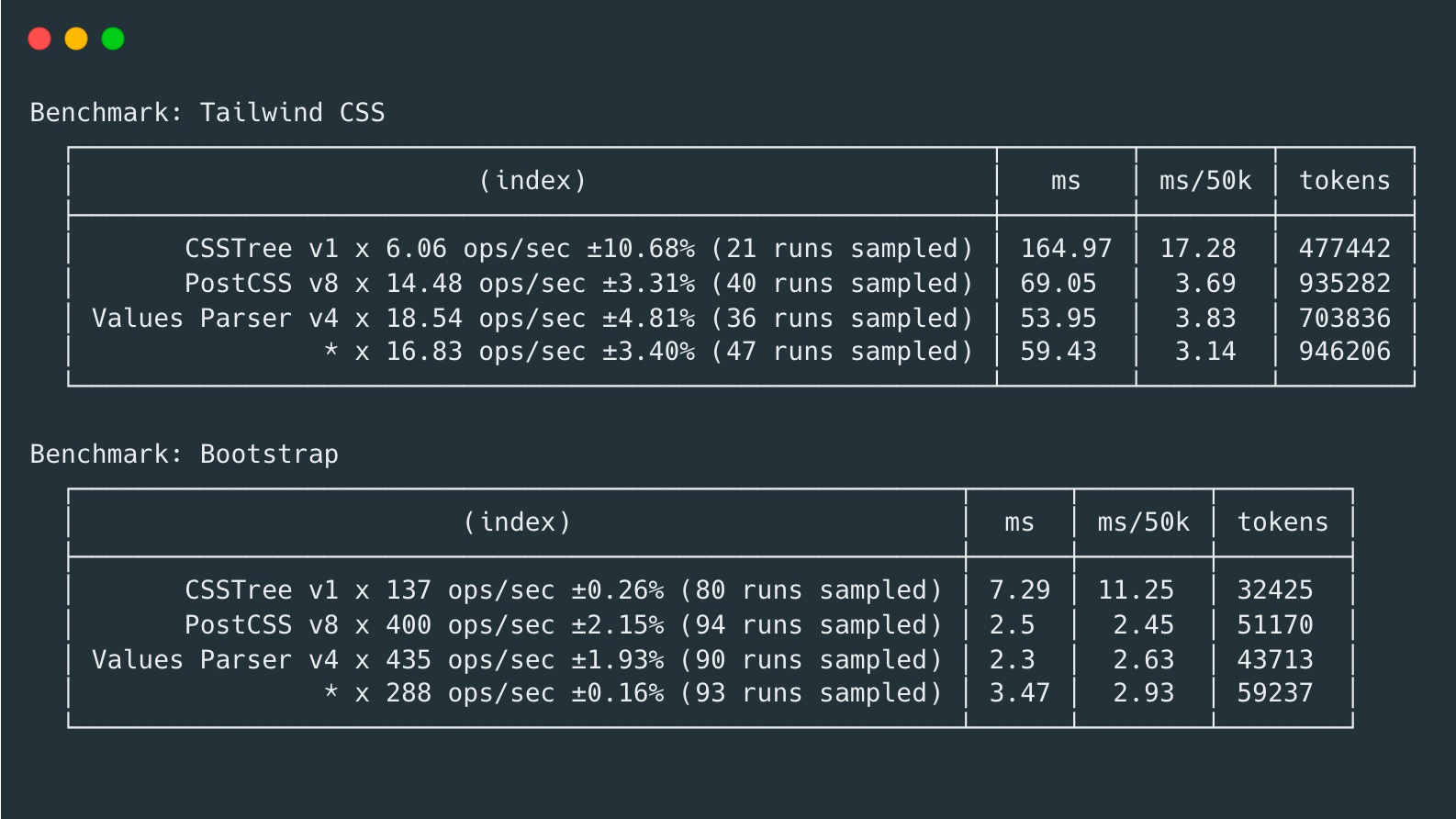Click "ms/50k" header in Tailwind CSS table
1456x819 pixels.
[1205, 181]
